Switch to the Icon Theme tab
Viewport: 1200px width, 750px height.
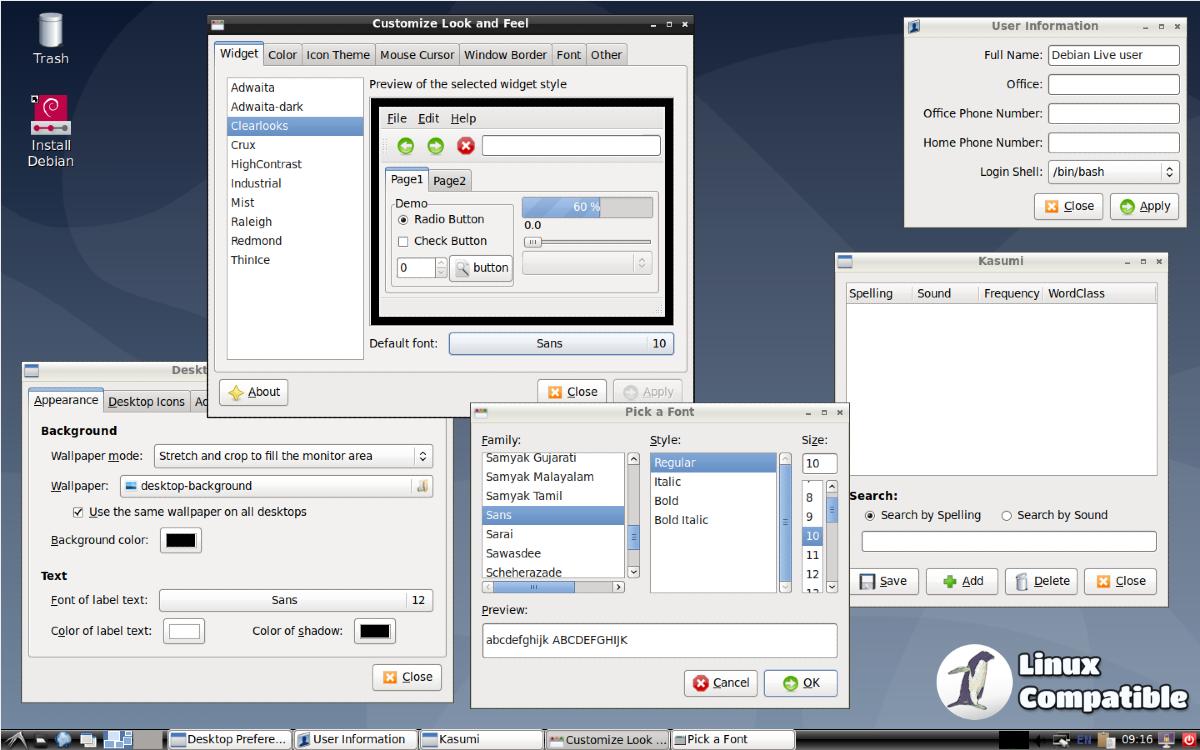(x=338, y=55)
